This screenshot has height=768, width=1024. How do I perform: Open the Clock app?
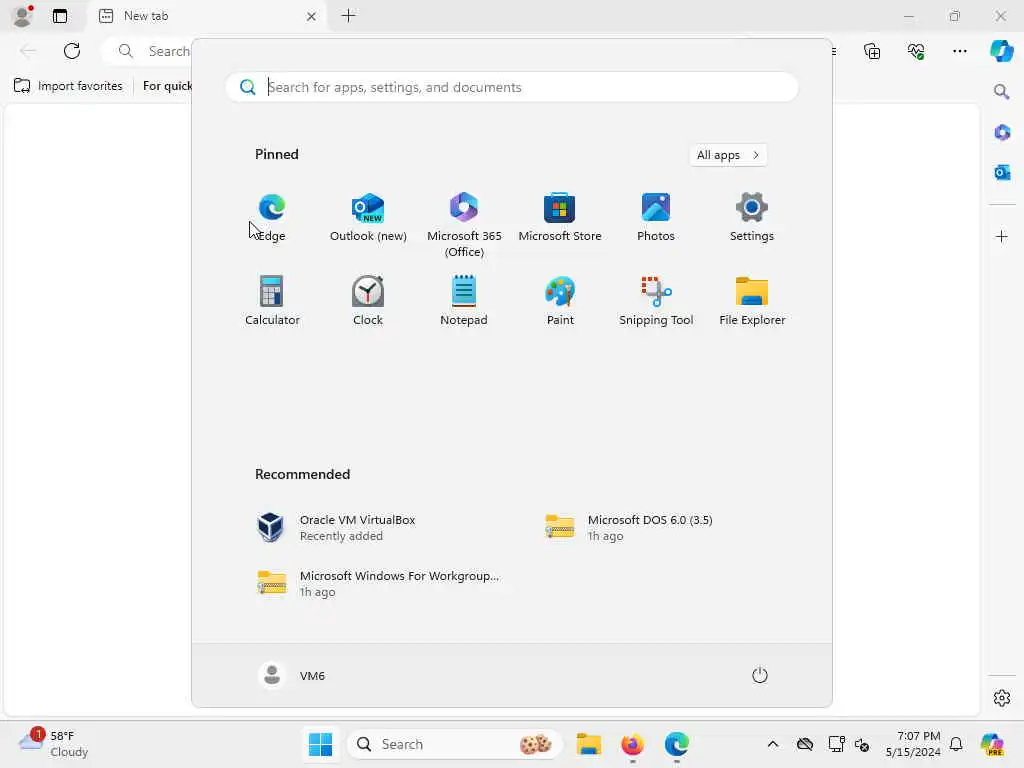(x=368, y=301)
